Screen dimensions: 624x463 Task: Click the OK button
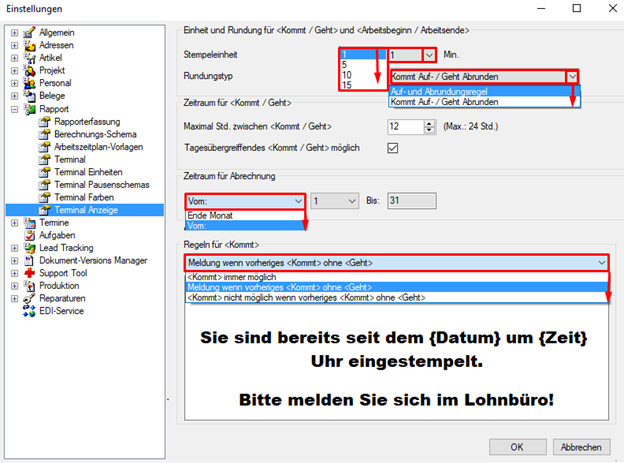tap(517, 447)
